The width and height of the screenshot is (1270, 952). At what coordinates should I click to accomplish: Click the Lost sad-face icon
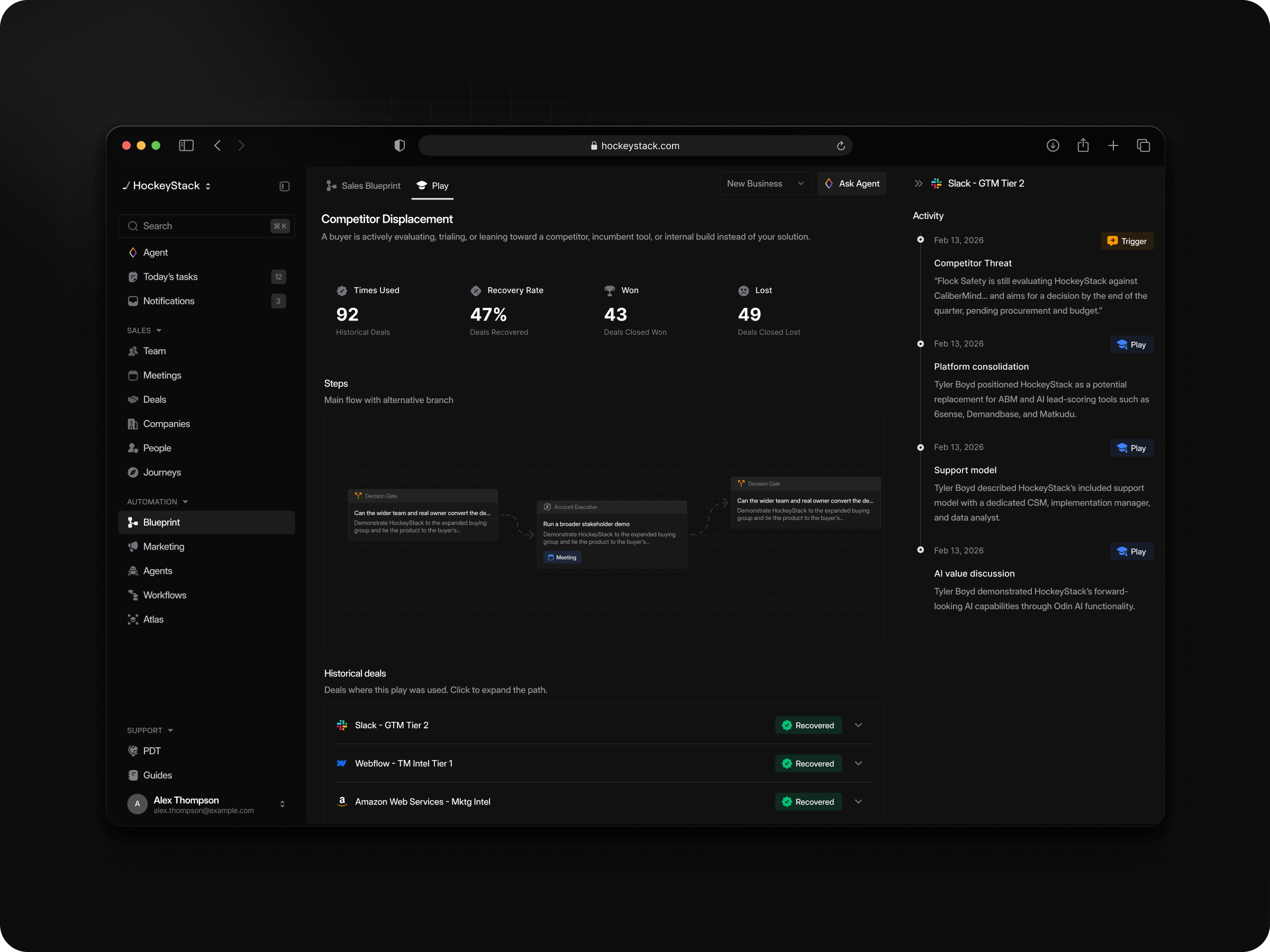click(x=743, y=291)
